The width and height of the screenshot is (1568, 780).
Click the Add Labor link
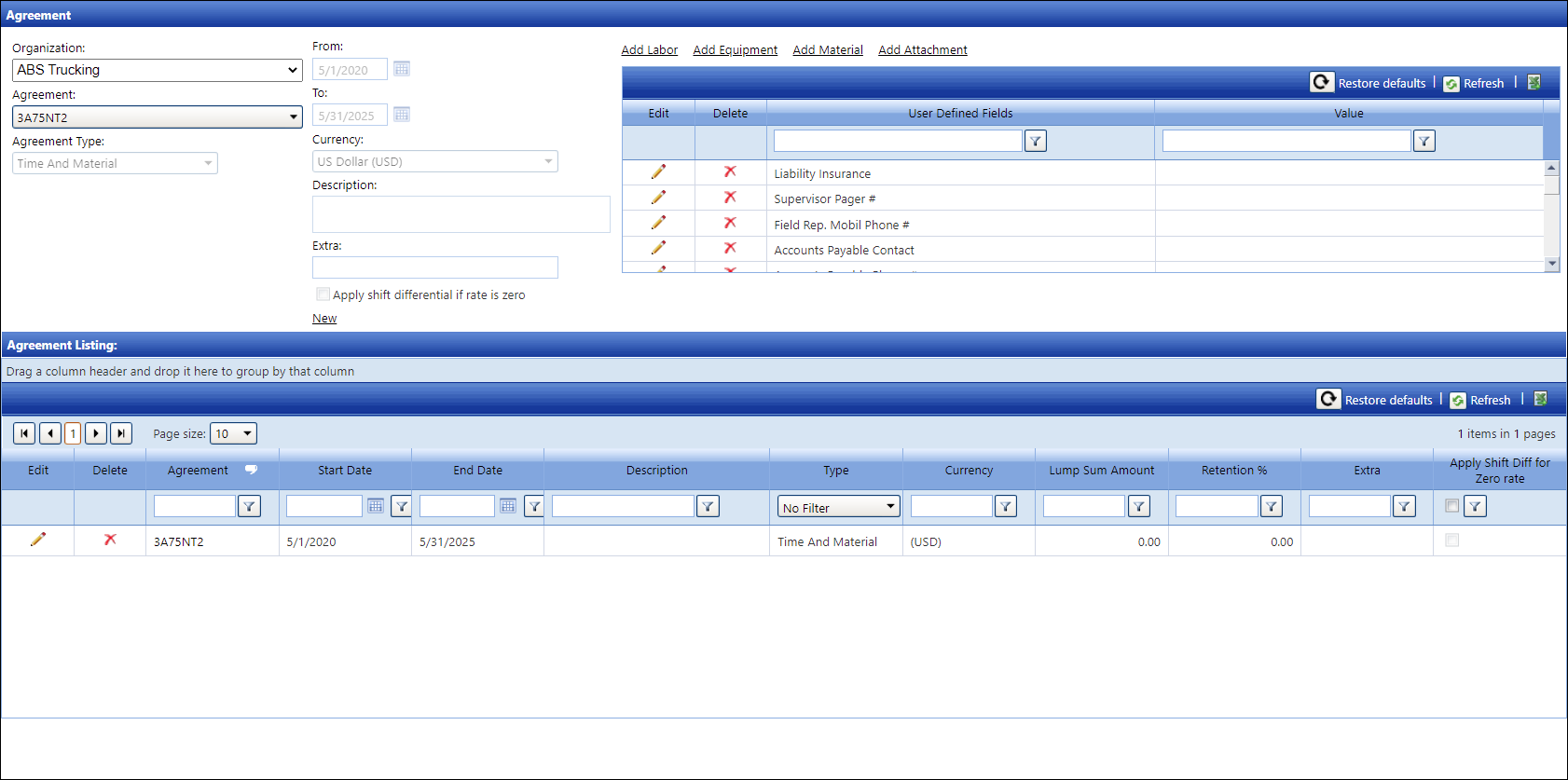[649, 50]
